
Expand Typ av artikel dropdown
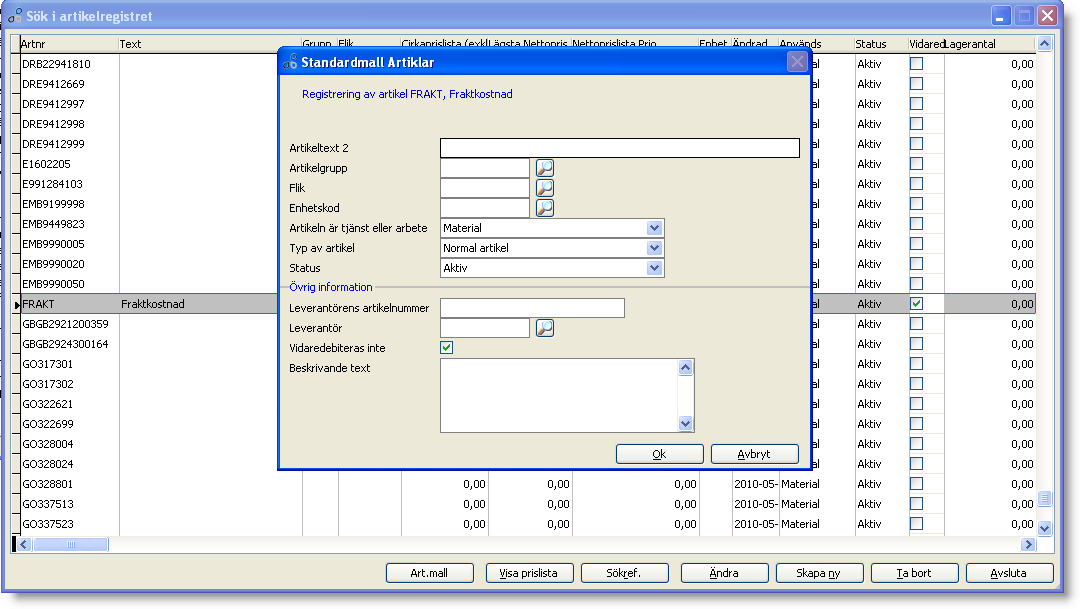[654, 248]
